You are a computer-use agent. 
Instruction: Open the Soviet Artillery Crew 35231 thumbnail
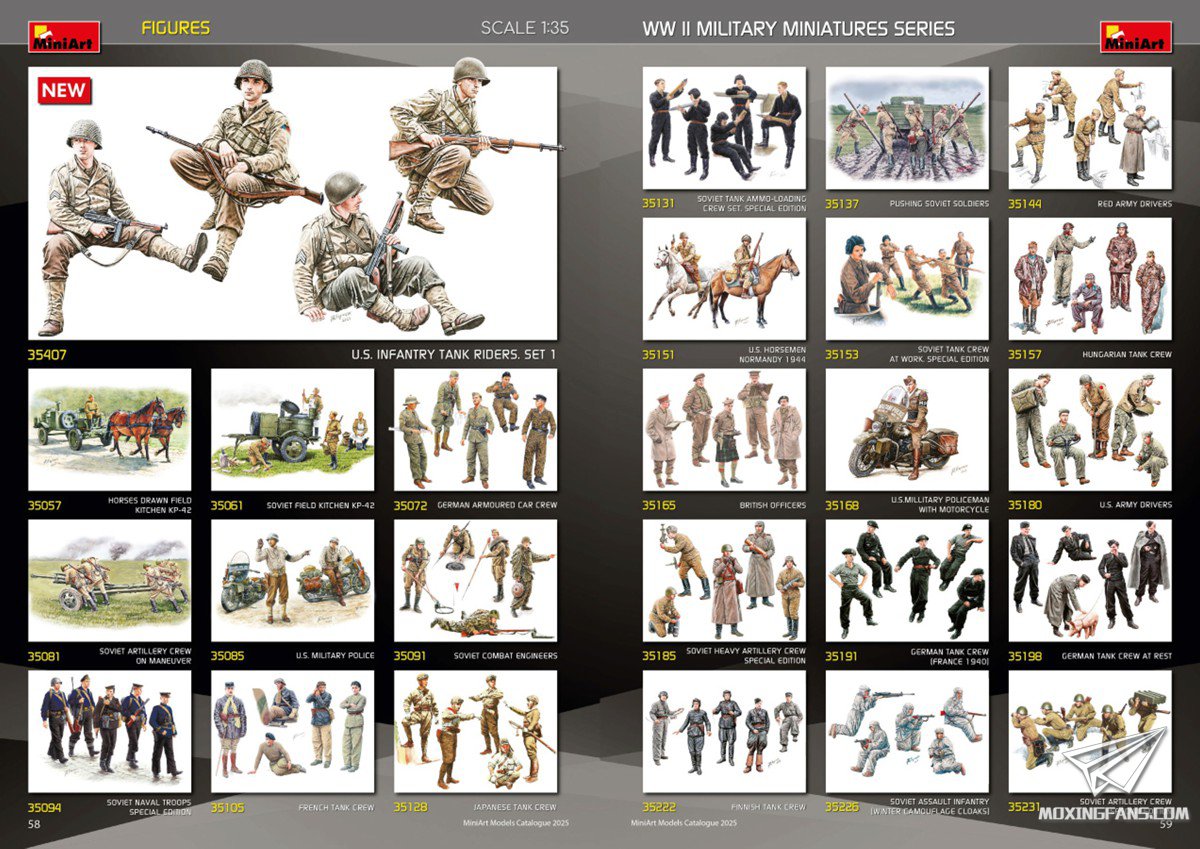point(1090,732)
